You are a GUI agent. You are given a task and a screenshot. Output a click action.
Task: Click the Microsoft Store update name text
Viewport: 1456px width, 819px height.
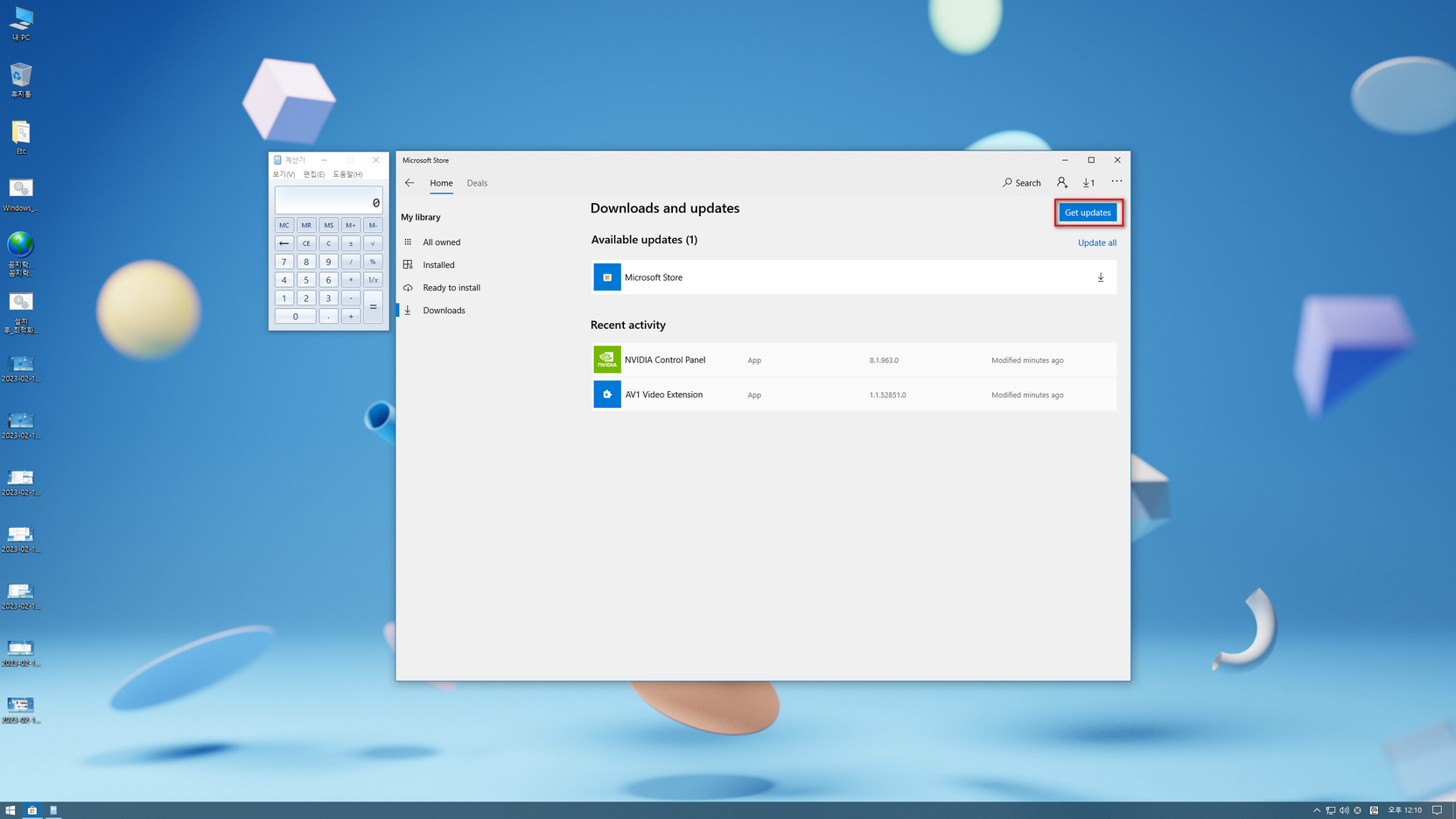[654, 277]
